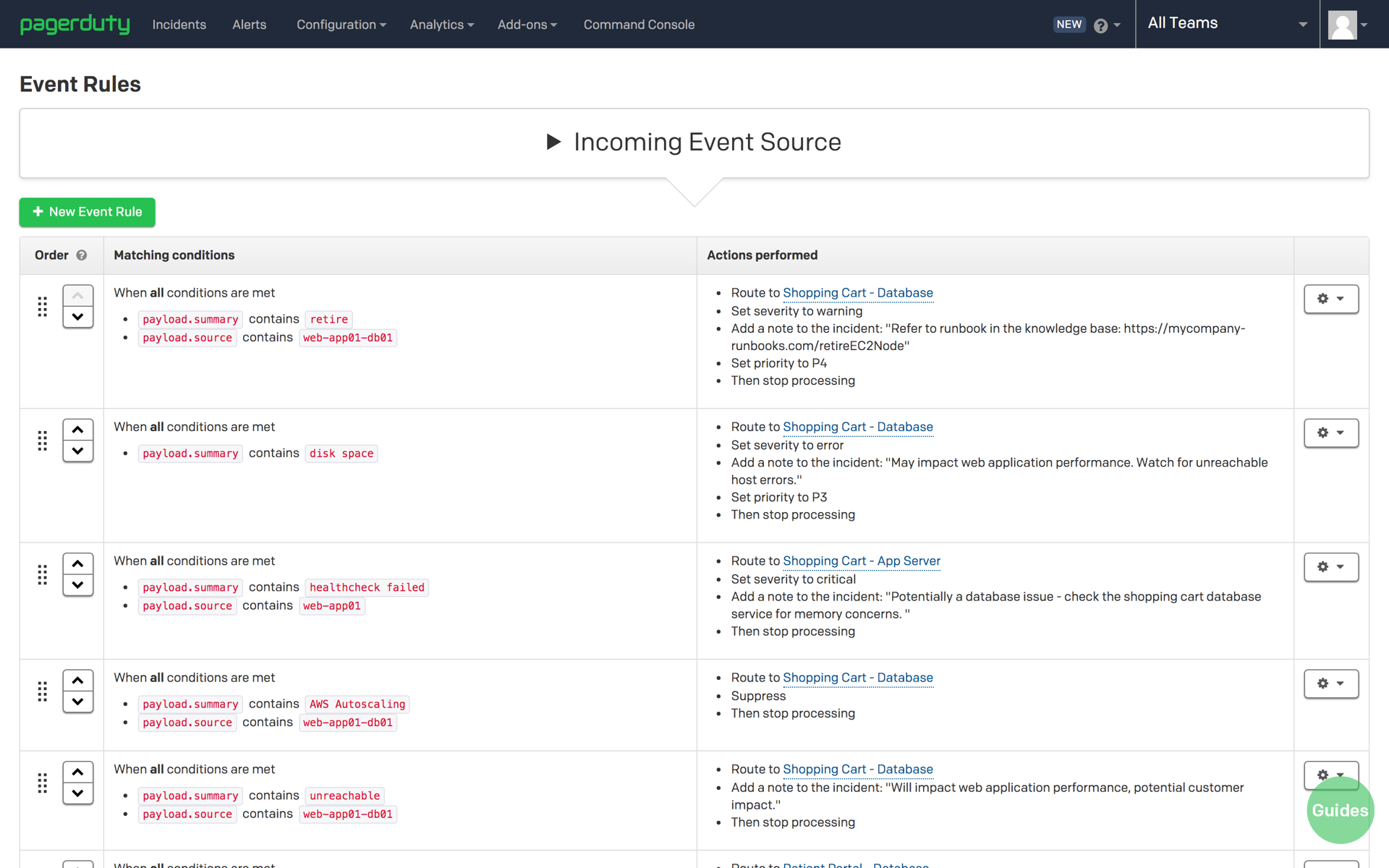Move the unreachable rule down

click(x=77, y=793)
